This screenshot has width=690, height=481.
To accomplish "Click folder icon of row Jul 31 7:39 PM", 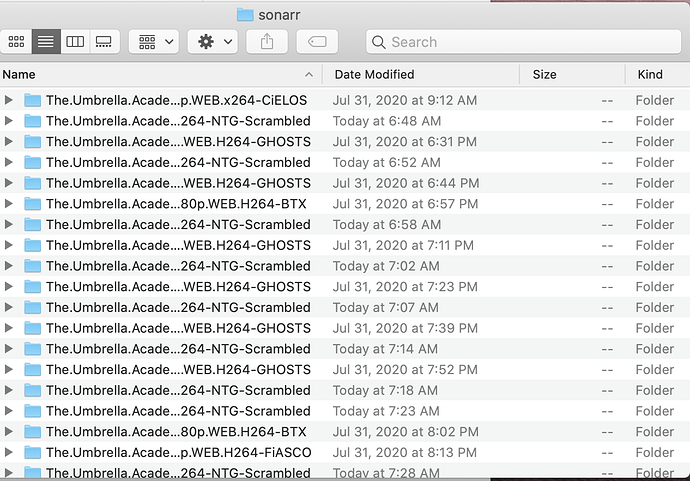I will (x=33, y=328).
